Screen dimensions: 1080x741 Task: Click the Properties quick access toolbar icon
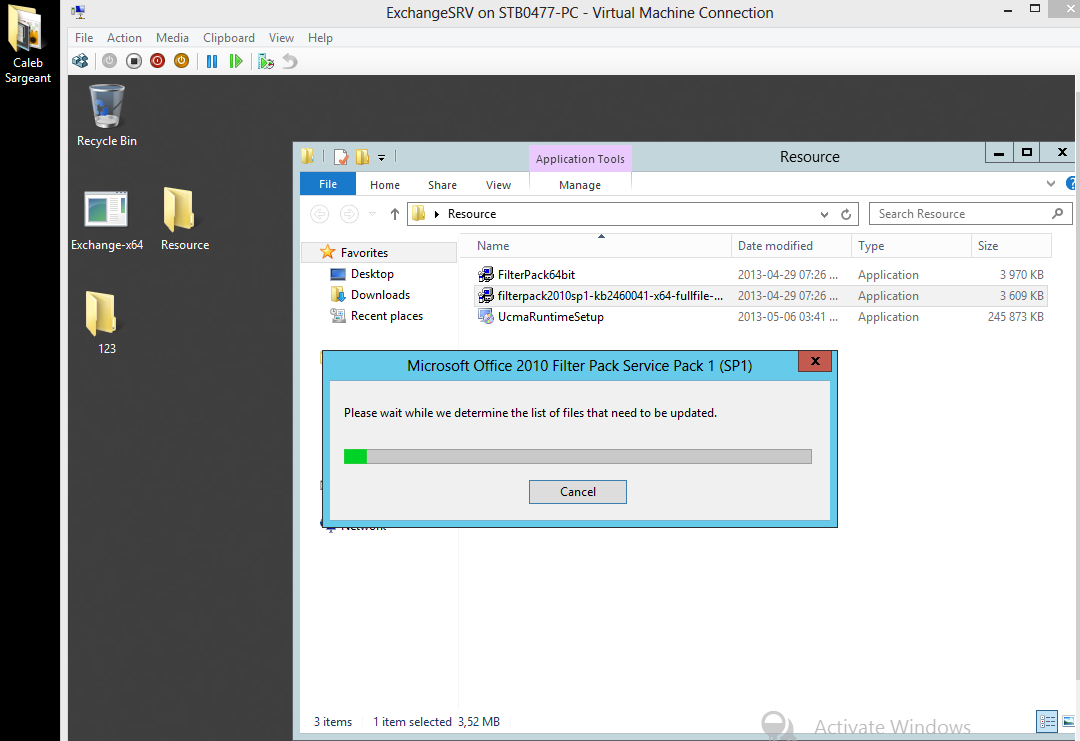click(341, 157)
